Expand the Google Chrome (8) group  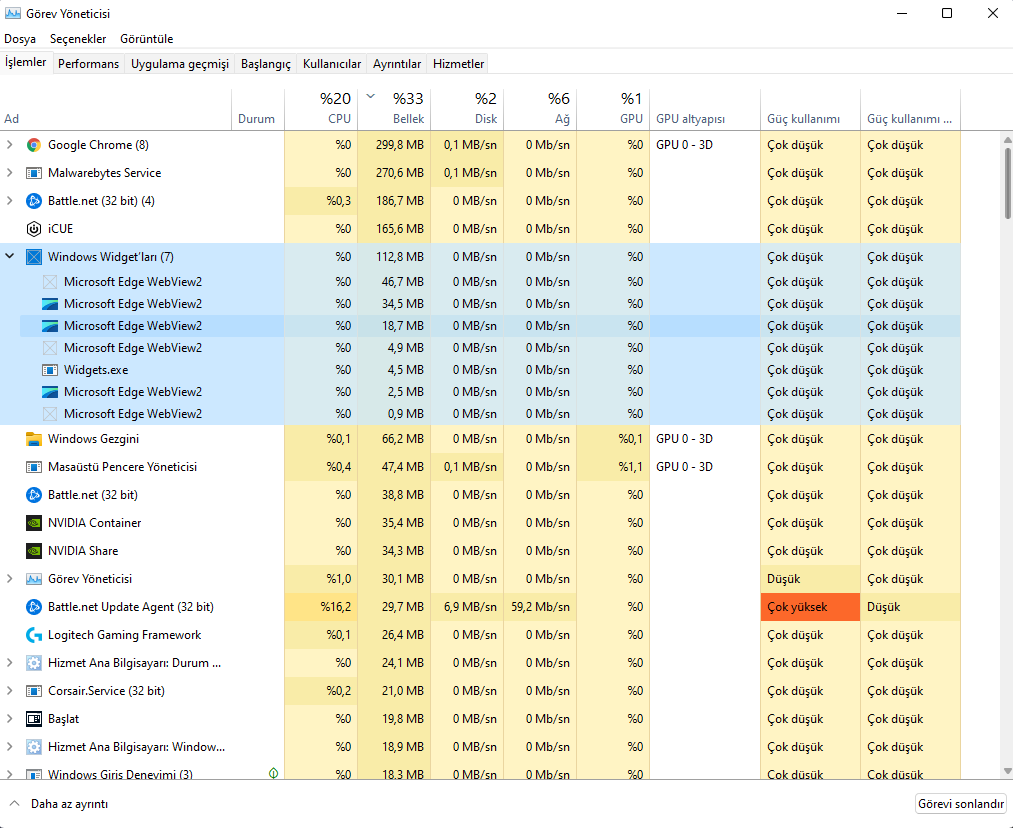coord(10,145)
